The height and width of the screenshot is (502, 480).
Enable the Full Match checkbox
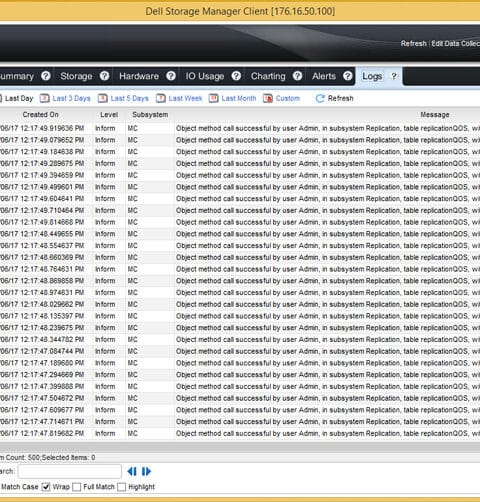point(77,487)
